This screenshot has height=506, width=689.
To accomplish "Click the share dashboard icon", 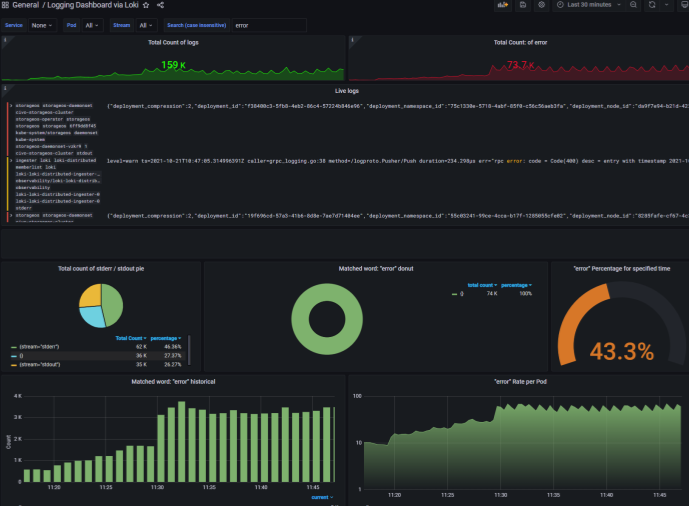I will click(160, 5).
